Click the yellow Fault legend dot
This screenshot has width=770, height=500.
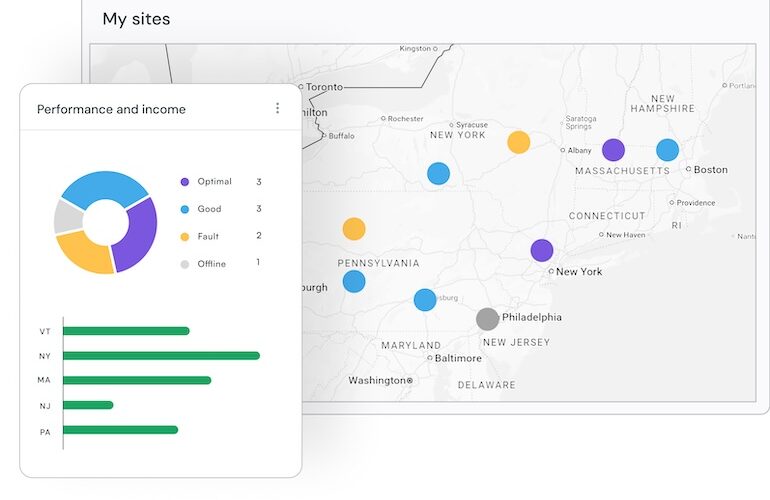click(x=185, y=237)
